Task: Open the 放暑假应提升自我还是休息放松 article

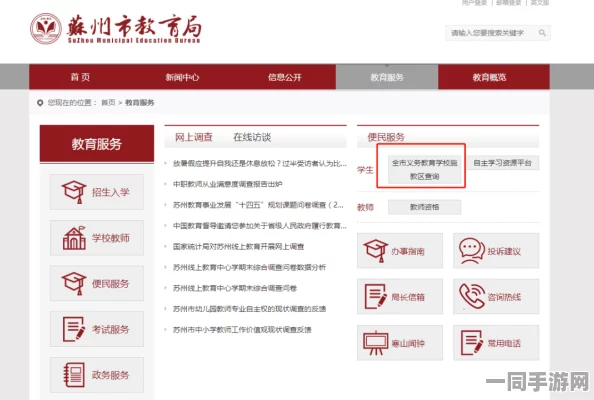Action: pyautogui.click(x=259, y=164)
